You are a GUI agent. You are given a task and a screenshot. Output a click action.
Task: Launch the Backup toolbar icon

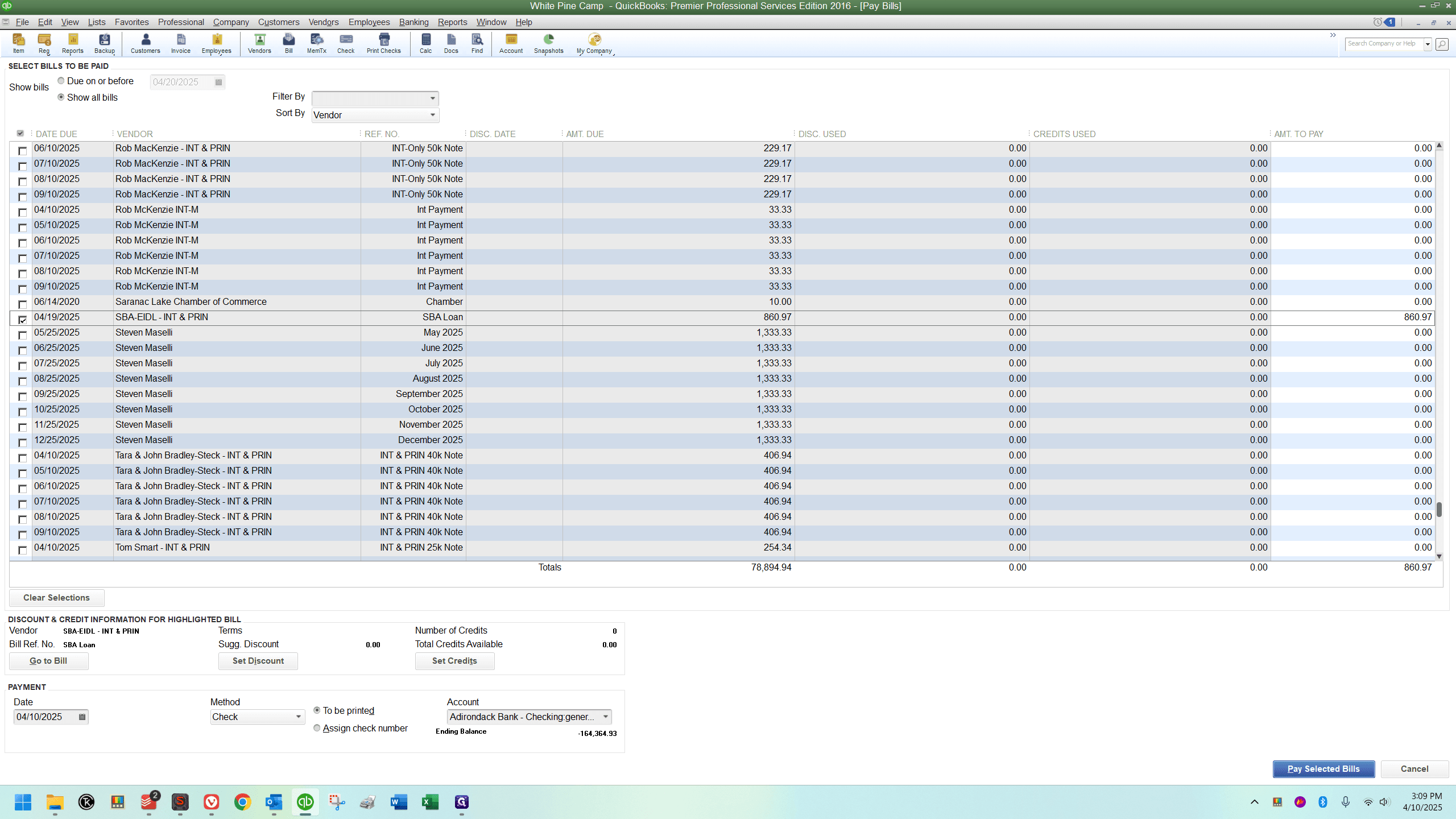pyautogui.click(x=105, y=43)
